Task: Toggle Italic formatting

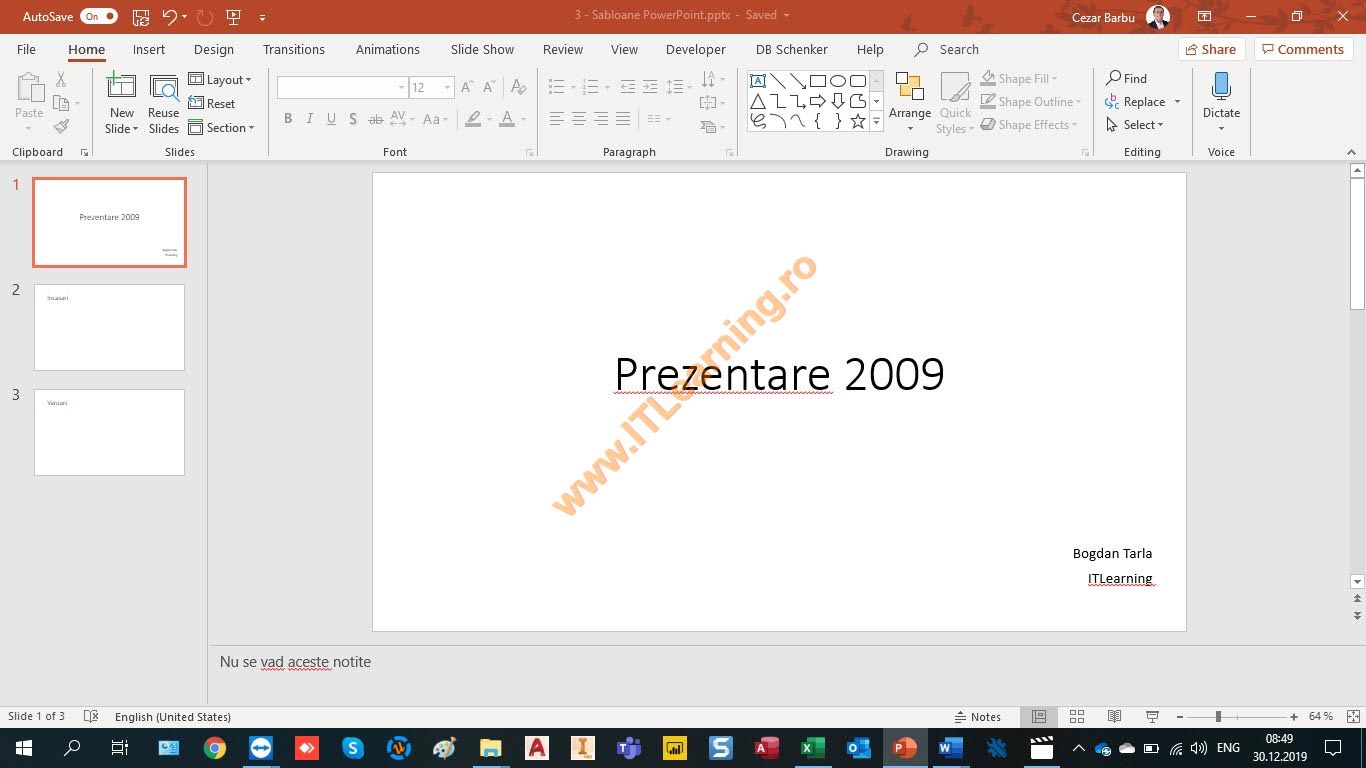Action: (310, 119)
